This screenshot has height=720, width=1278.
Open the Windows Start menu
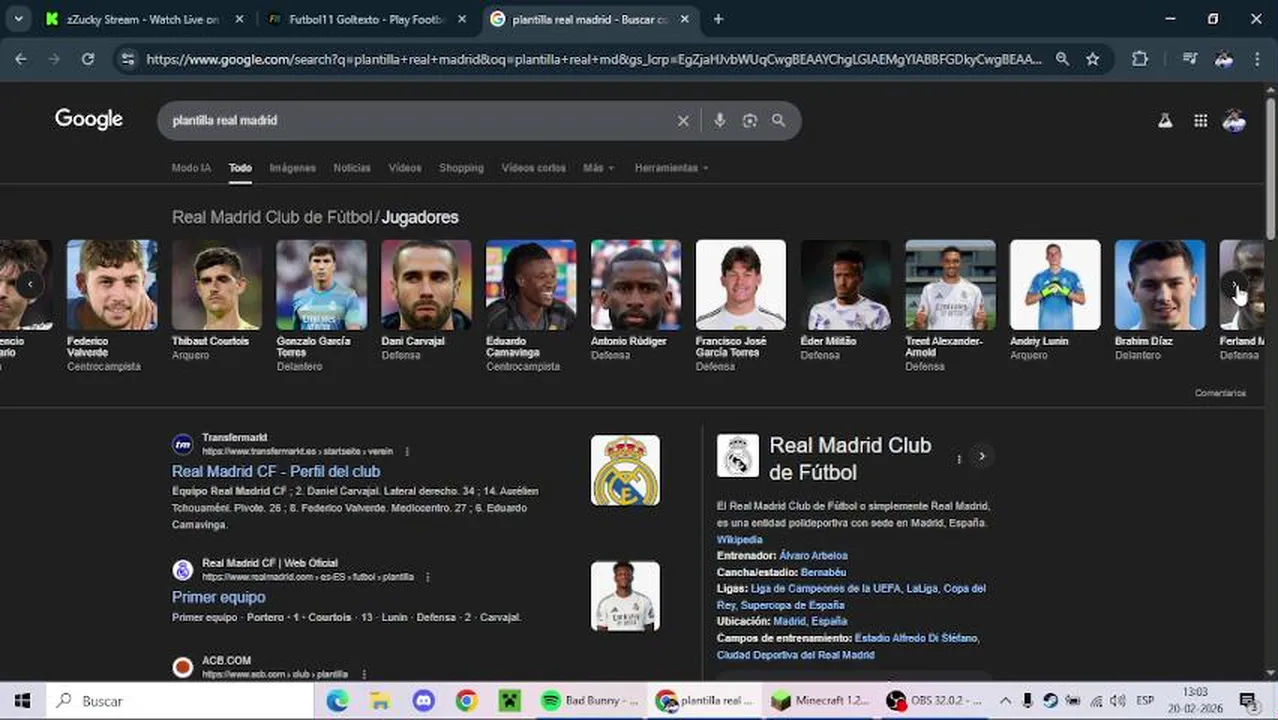pyautogui.click(x=22, y=701)
